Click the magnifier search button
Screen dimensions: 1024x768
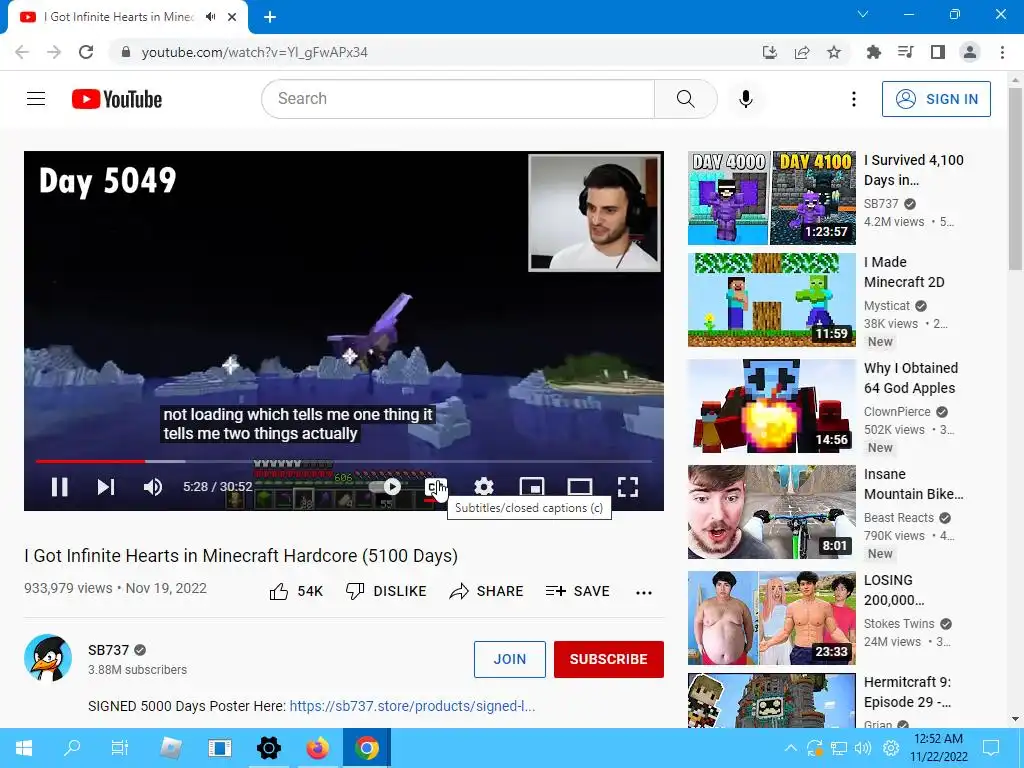point(686,99)
